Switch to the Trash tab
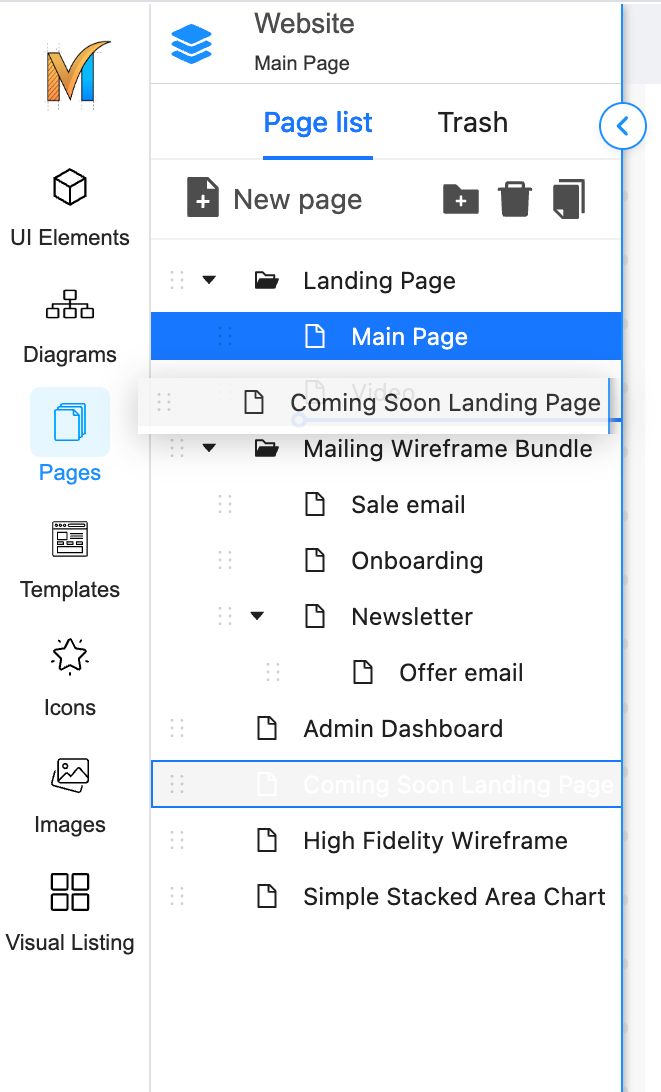661x1092 pixels. pos(472,123)
